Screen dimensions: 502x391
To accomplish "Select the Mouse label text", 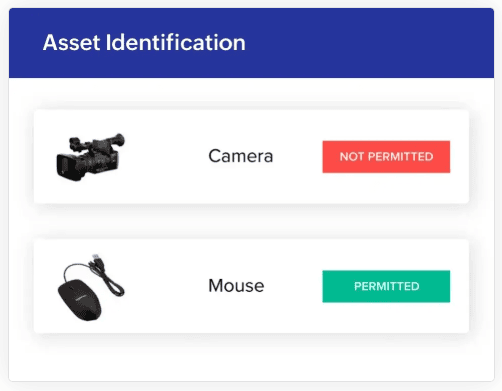I will click(236, 286).
